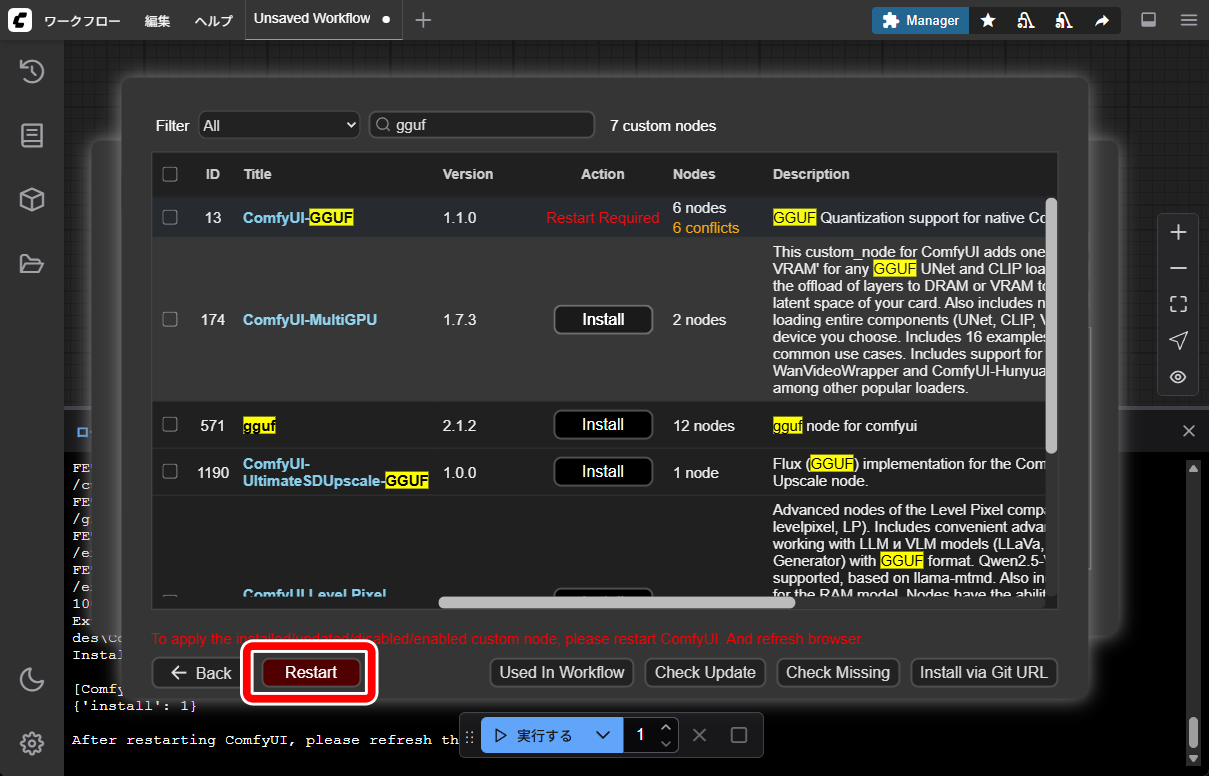Click the red Restart button
Image resolution: width=1209 pixels, height=776 pixels.
click(311, 672)
